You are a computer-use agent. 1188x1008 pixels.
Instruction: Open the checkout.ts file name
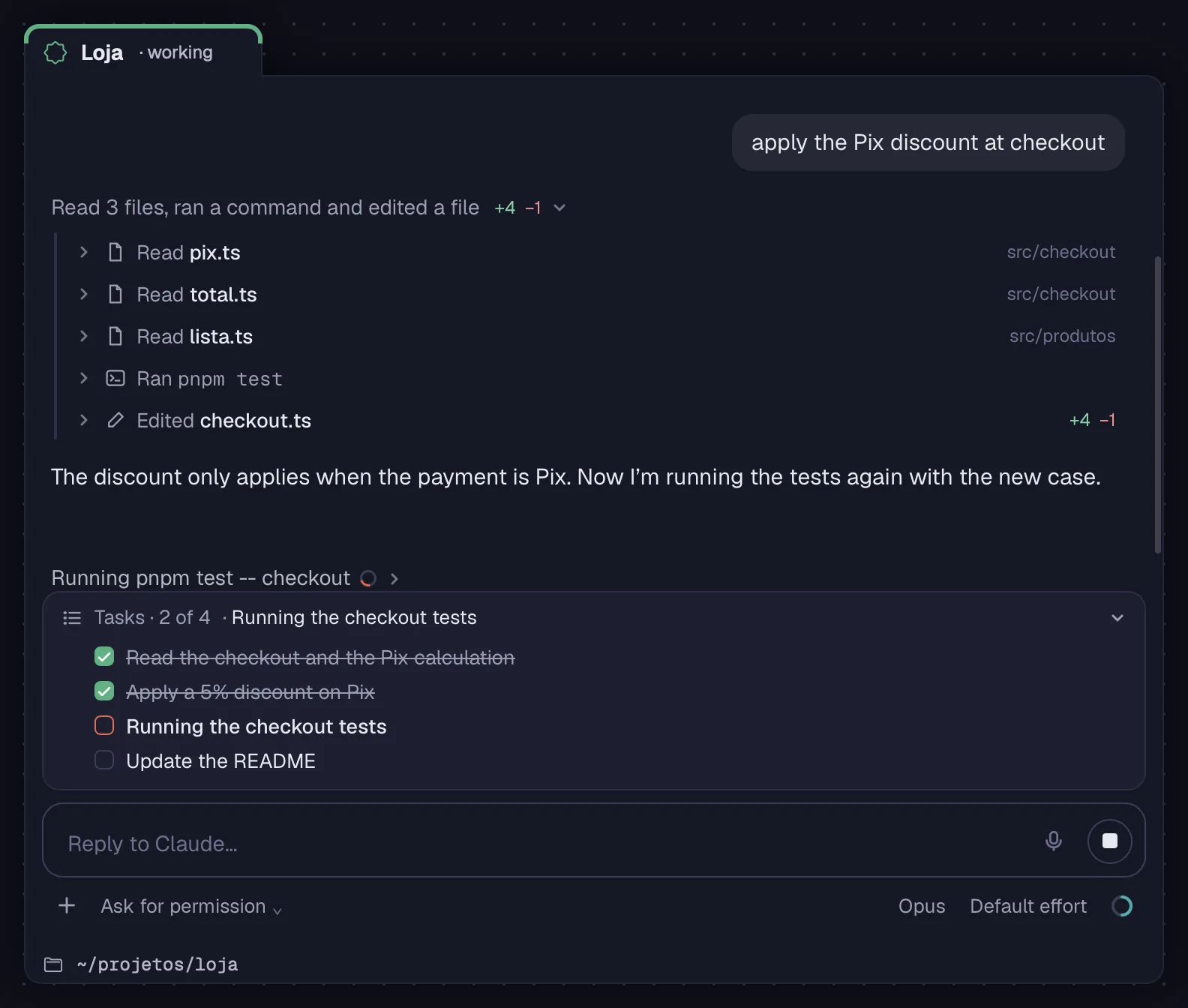click(255, 421)
